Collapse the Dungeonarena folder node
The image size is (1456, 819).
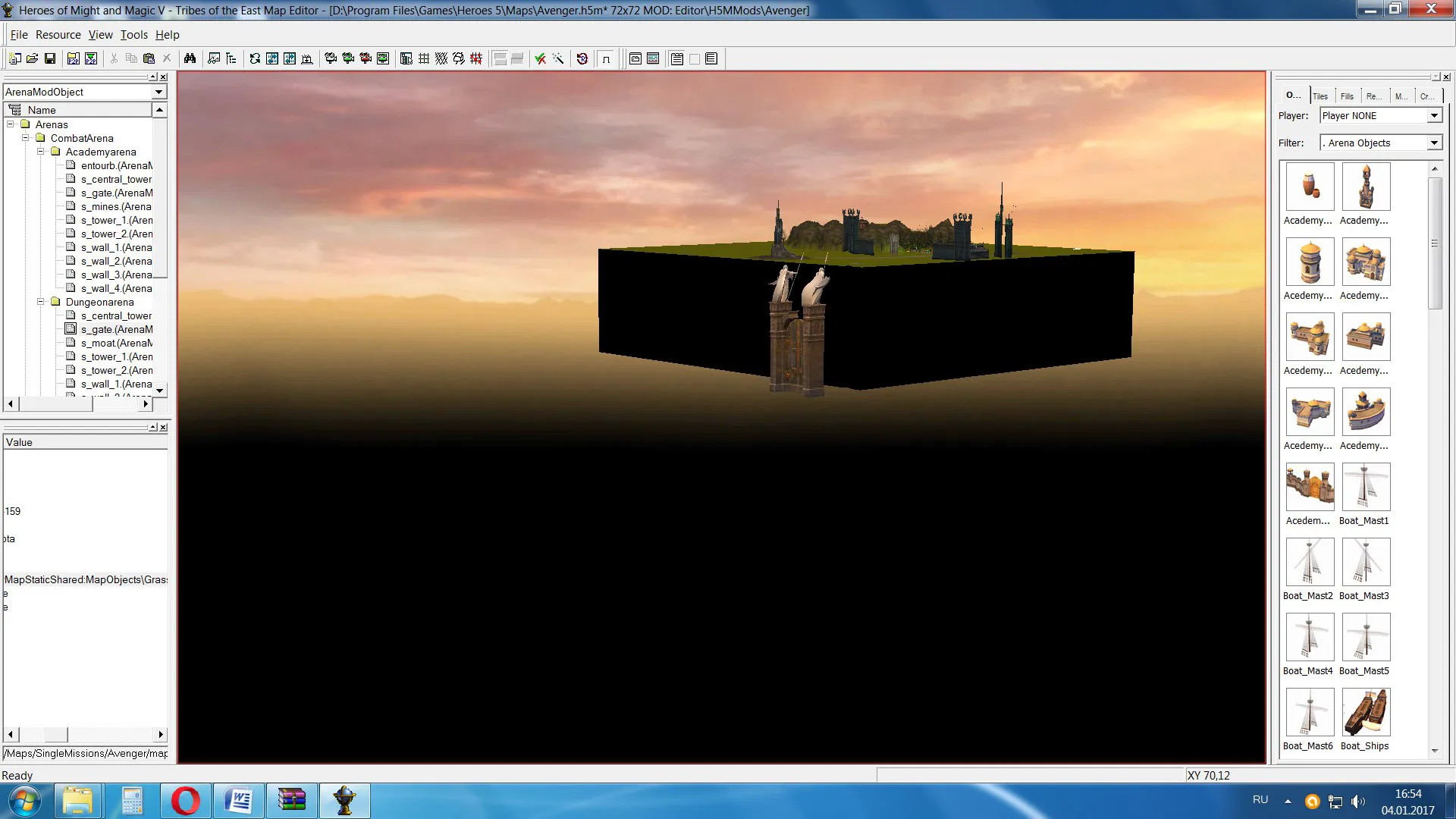[41, 302]
